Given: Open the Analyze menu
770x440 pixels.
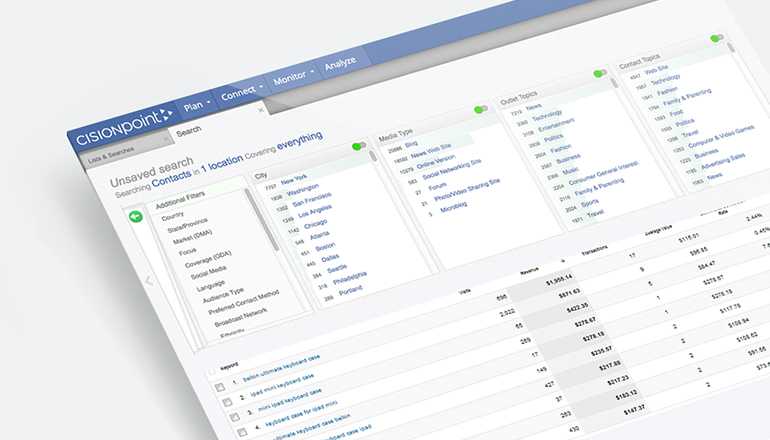Looking at the screenshot, I should coord(340,63).
